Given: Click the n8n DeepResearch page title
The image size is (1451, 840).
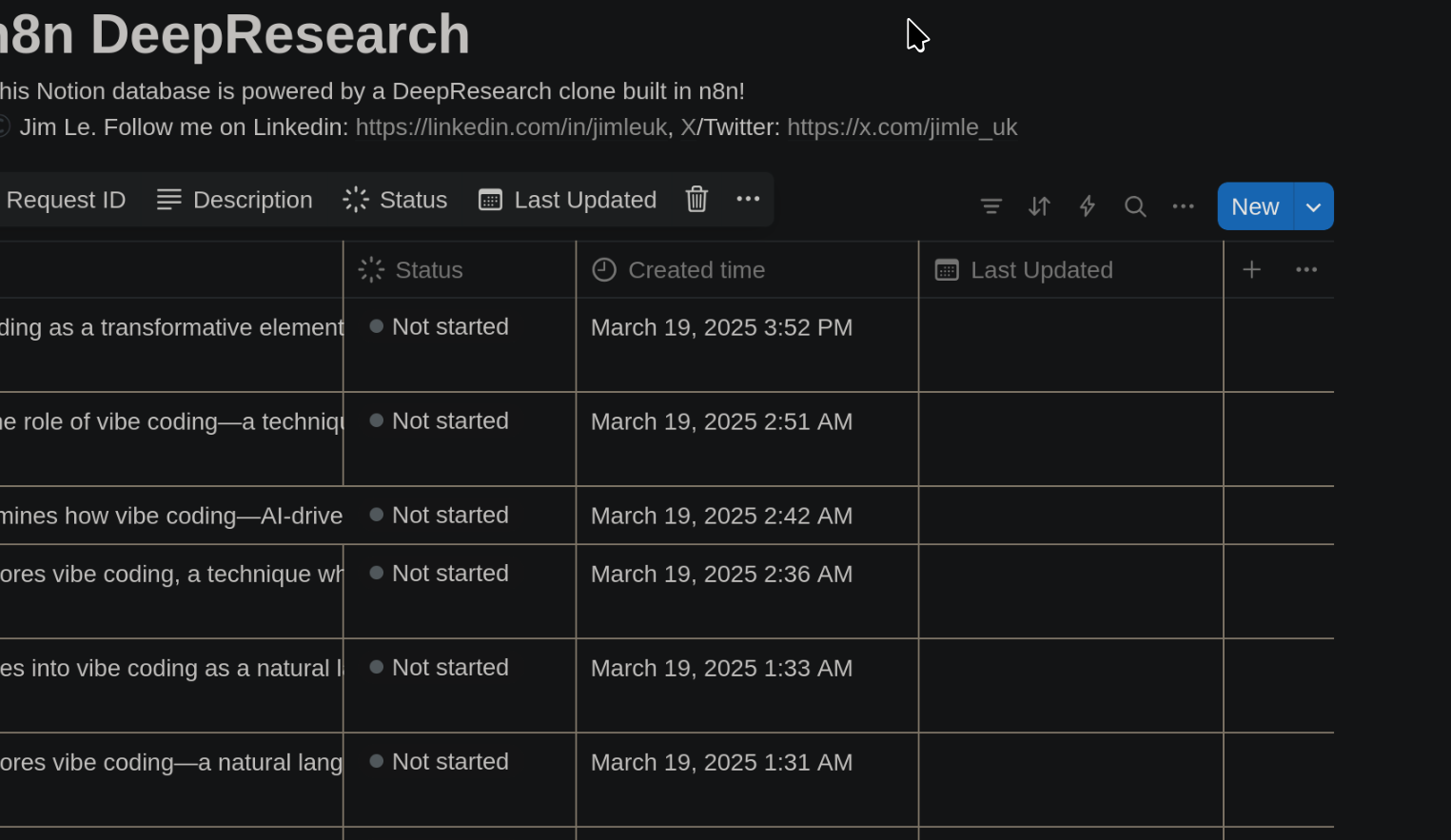Looking at the screenshot, I should click(x=234, y=34).
